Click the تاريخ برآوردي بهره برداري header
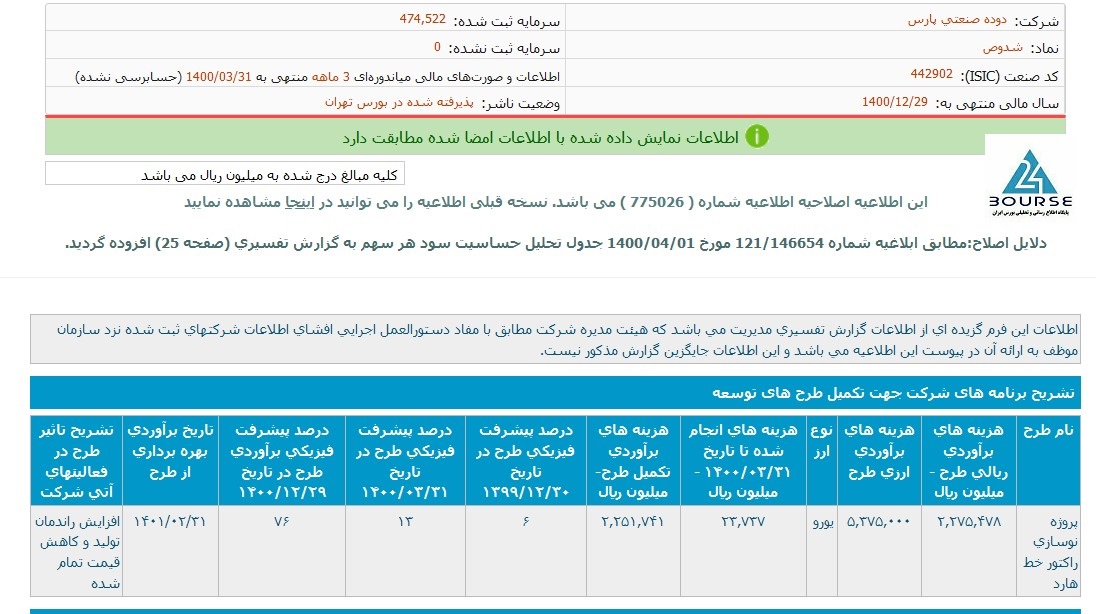Image resolution: width=1096 pixels, height=614 pixels. 171,460
